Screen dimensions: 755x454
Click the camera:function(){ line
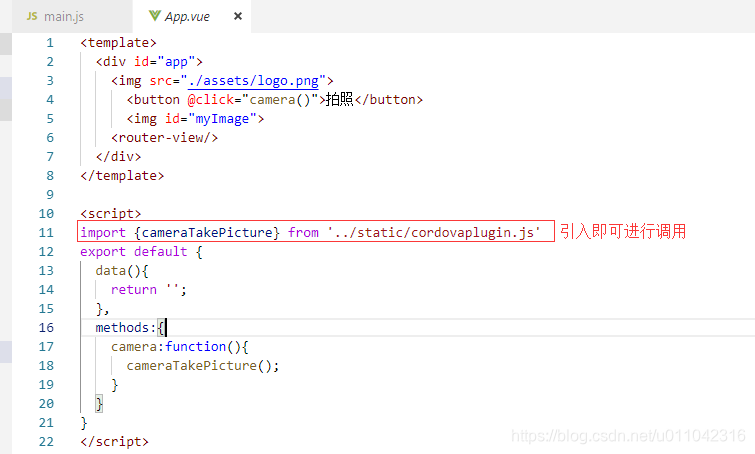(180, 347)
